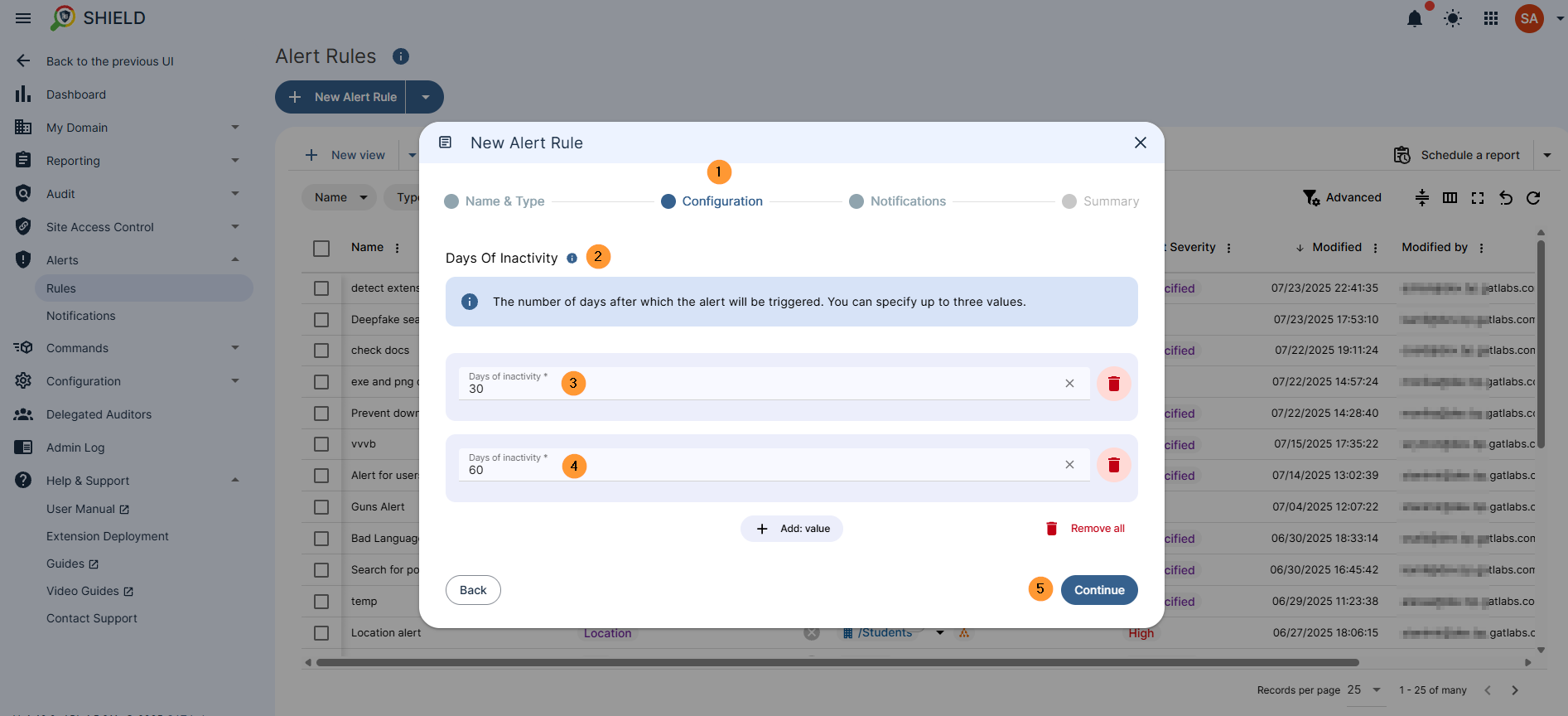Open the New Alert Rule dropdown arrow
This screenshot has width=1568, height=716.
pos(425,97)
